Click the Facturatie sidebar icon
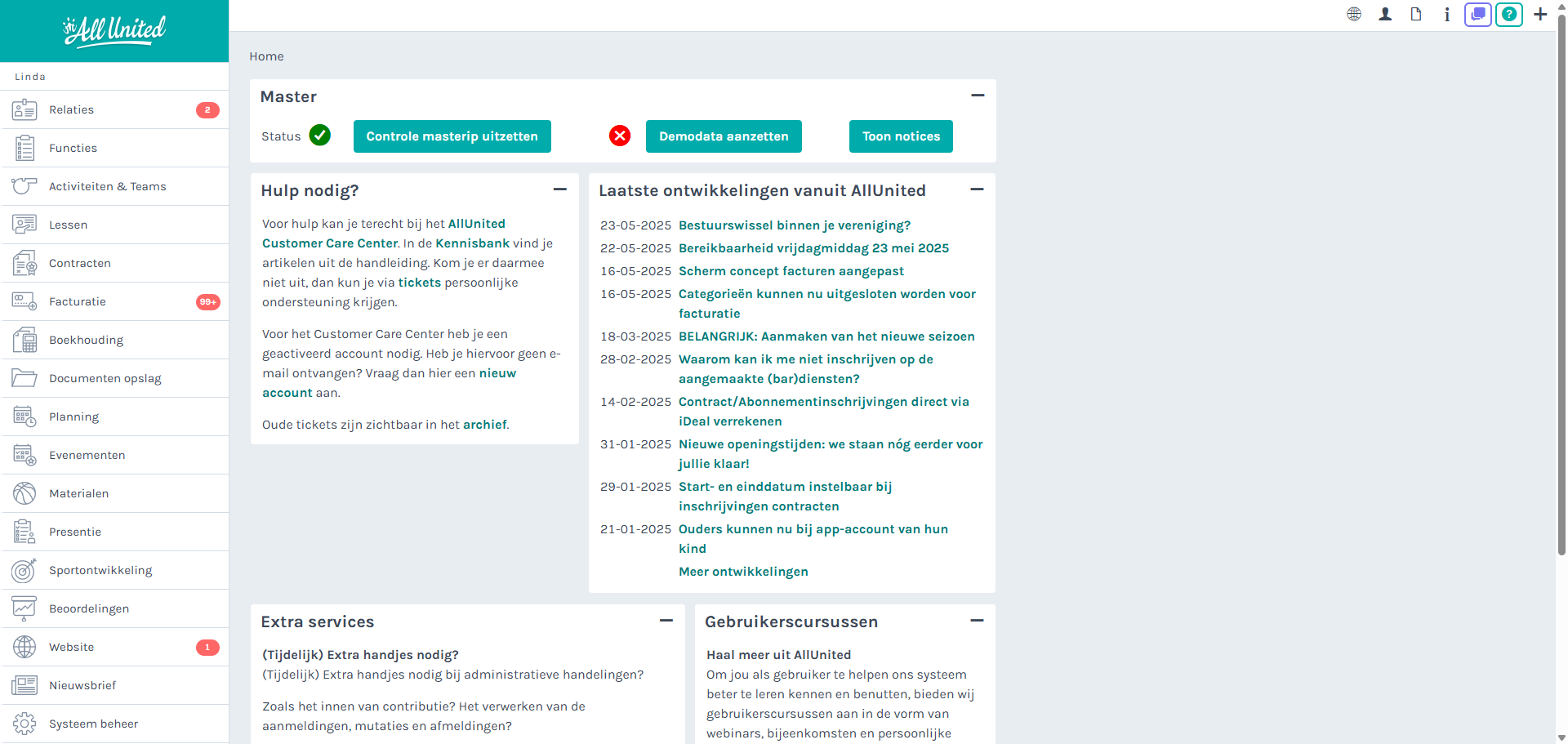 click(24, 301)
